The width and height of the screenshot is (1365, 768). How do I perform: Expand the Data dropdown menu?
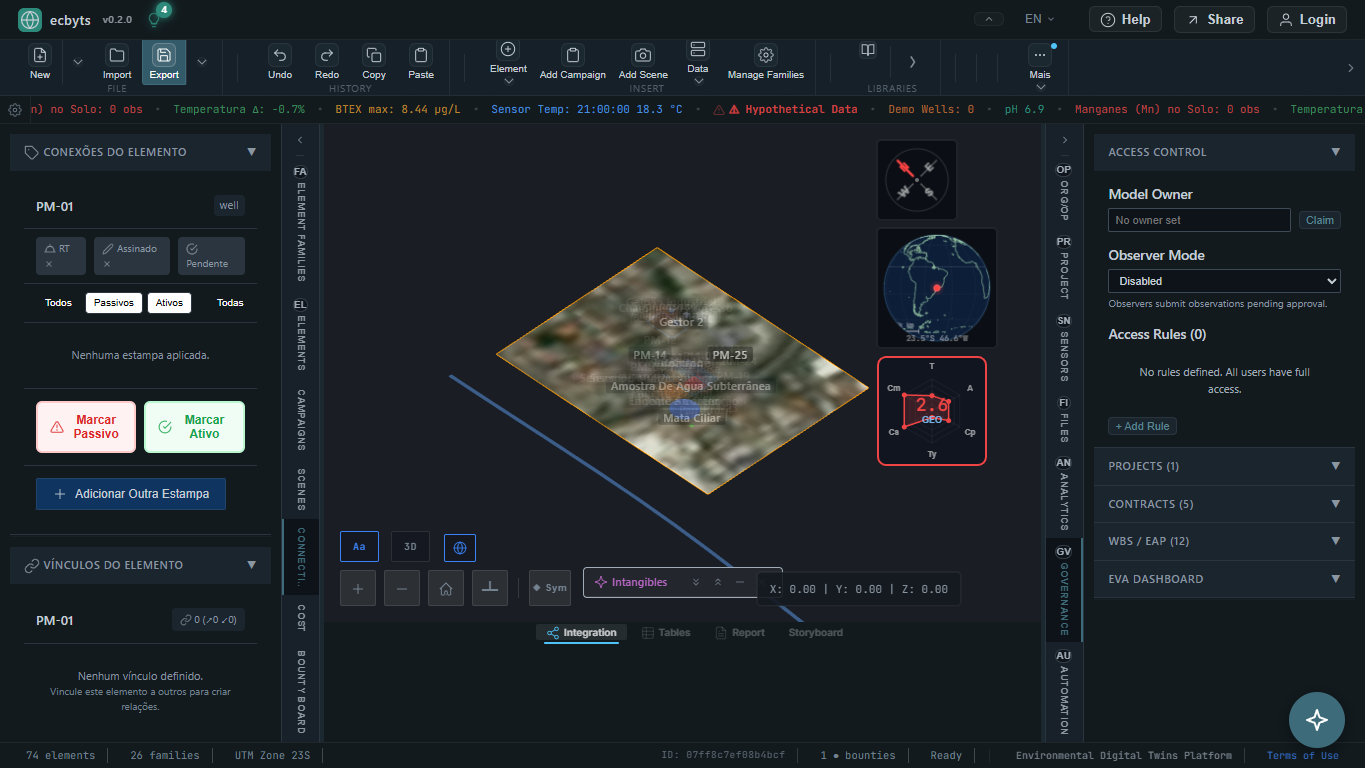698,82
